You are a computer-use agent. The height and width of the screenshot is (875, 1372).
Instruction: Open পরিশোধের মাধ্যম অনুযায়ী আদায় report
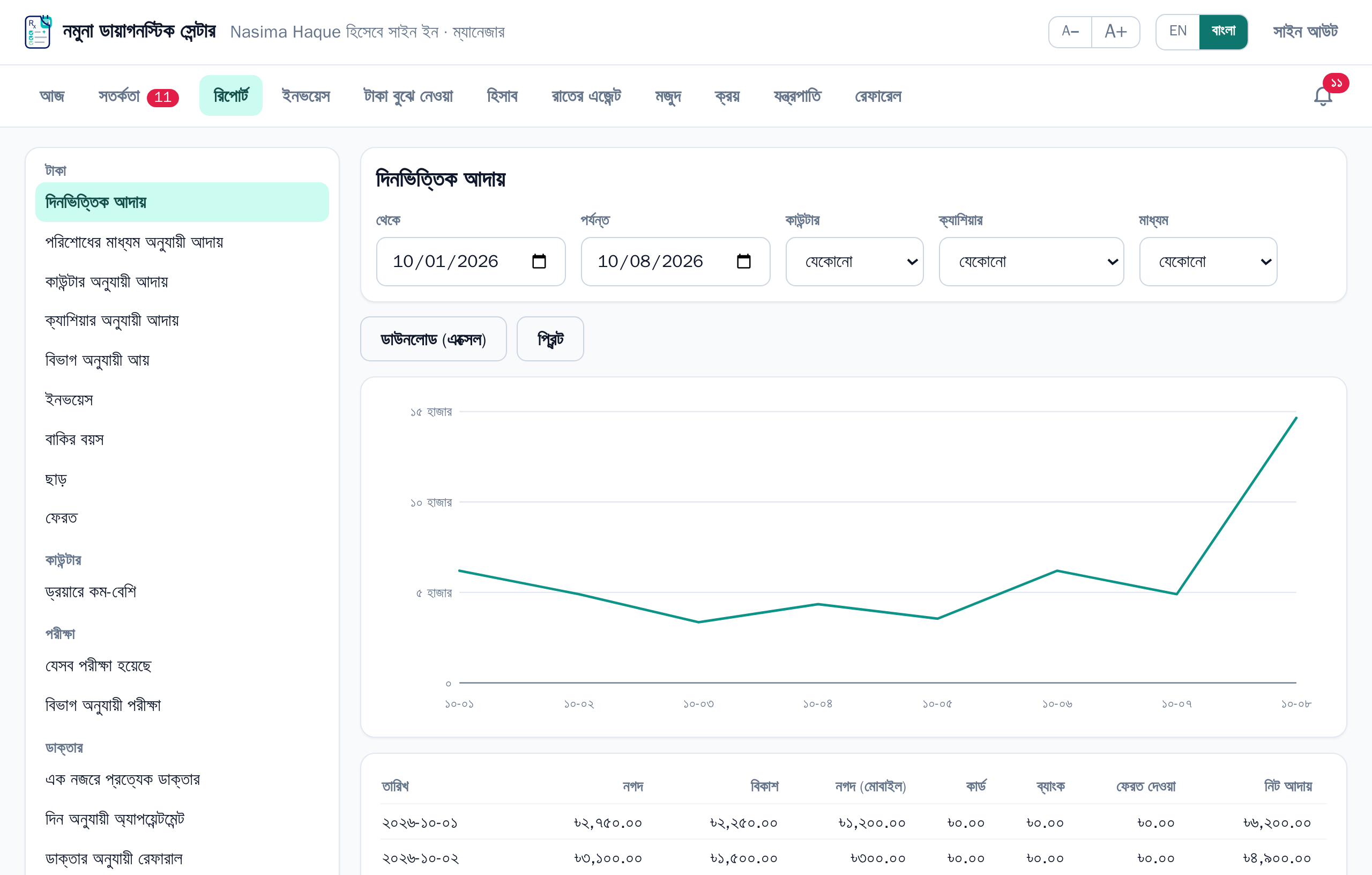[182, 242]
